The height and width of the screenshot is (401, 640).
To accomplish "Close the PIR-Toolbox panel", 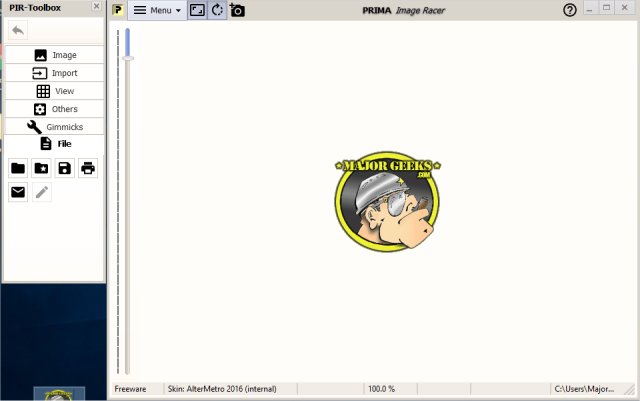I will tap(96, 6).
